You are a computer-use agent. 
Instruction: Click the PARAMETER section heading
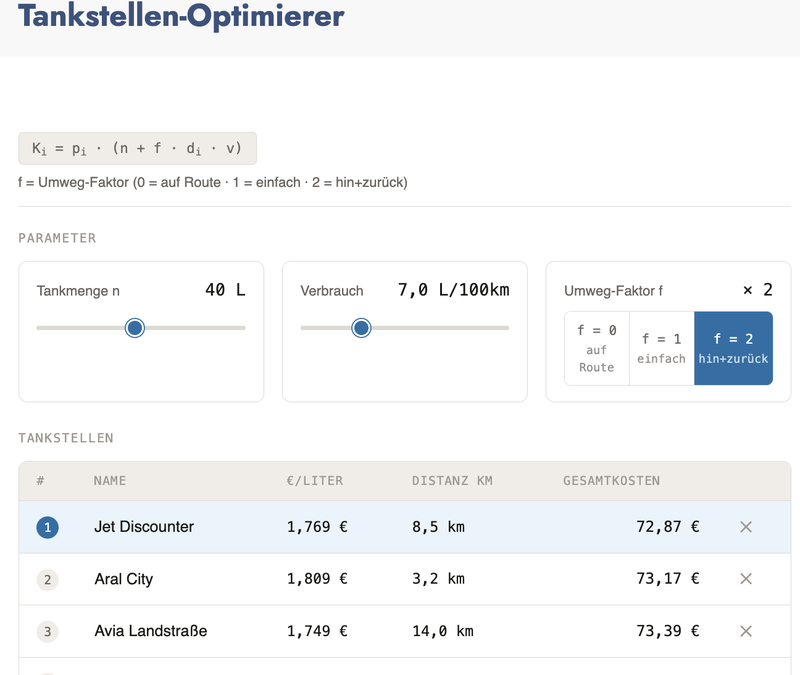[x=57, y=238]
